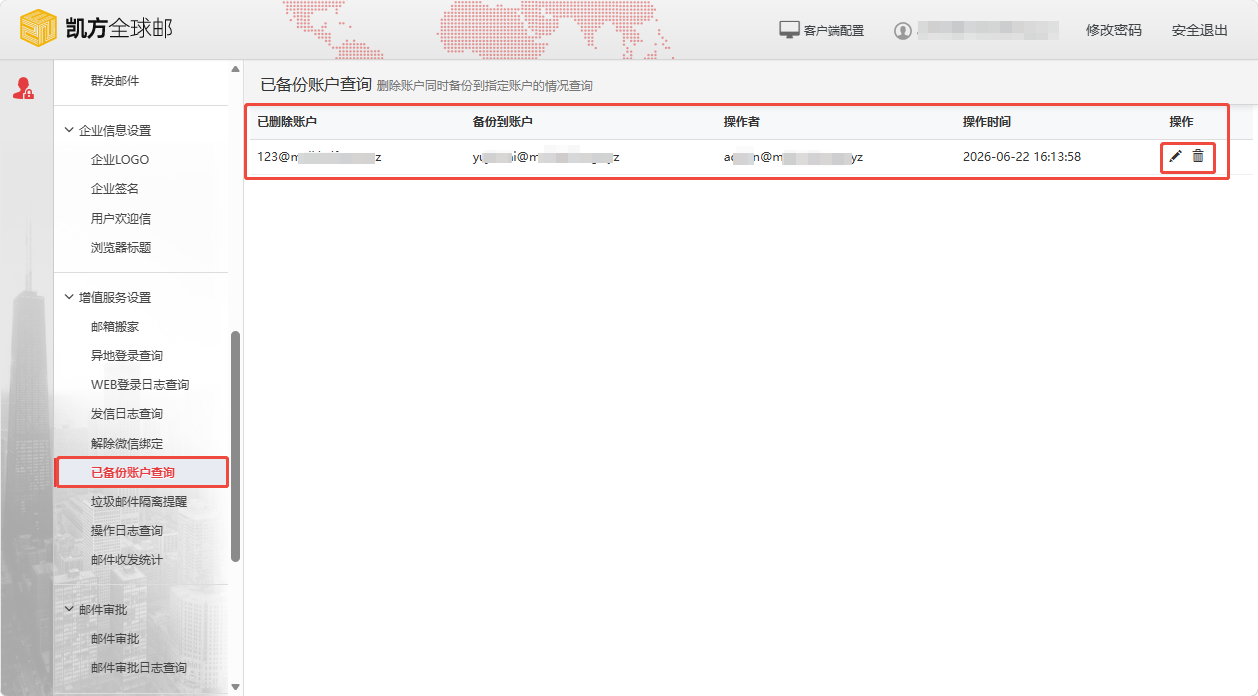Go to 企业签名 page
The width and height of the screenshot is (1258, 696).
[115, 188]
